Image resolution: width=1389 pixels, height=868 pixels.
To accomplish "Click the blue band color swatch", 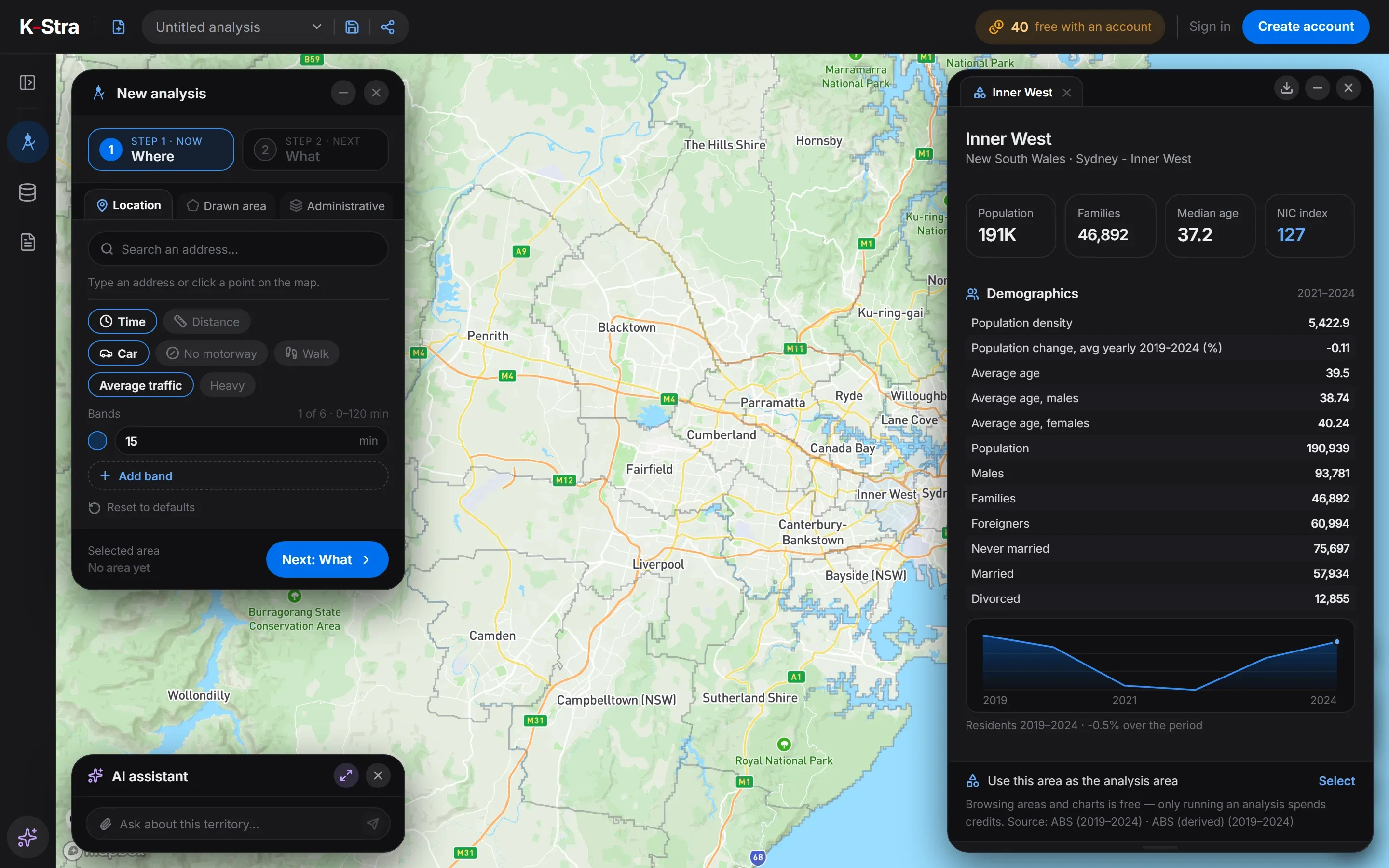I will [97, 441].
